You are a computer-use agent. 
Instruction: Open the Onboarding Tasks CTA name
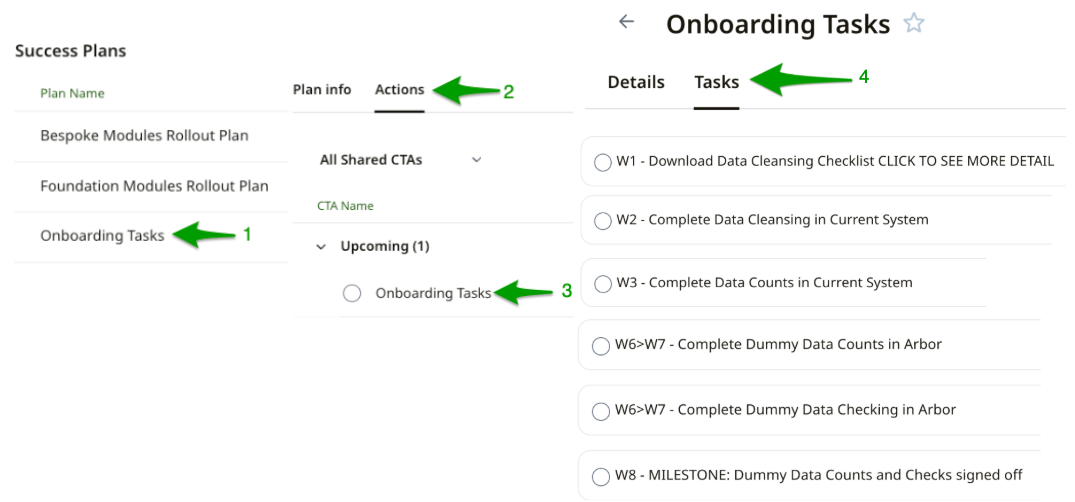pyautogui.click(x=433, y=293)
